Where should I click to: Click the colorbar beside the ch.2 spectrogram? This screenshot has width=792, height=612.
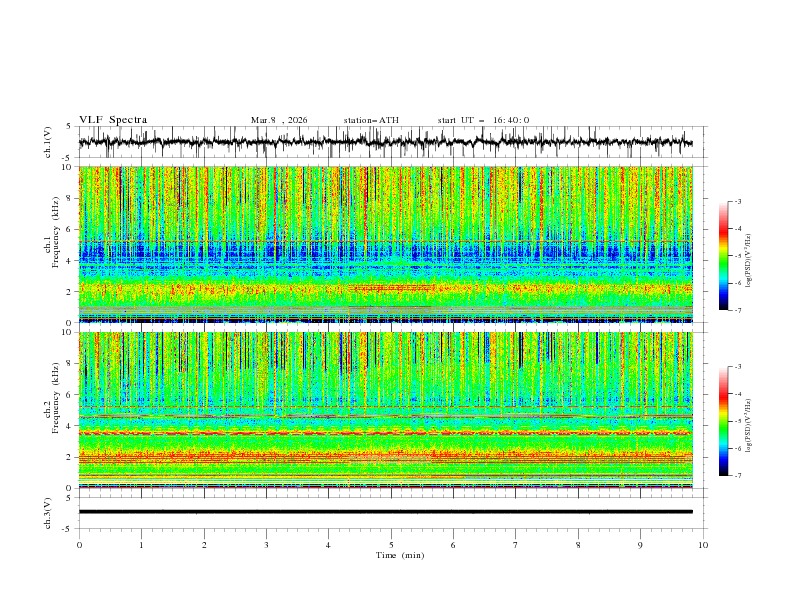pos(723,421)
